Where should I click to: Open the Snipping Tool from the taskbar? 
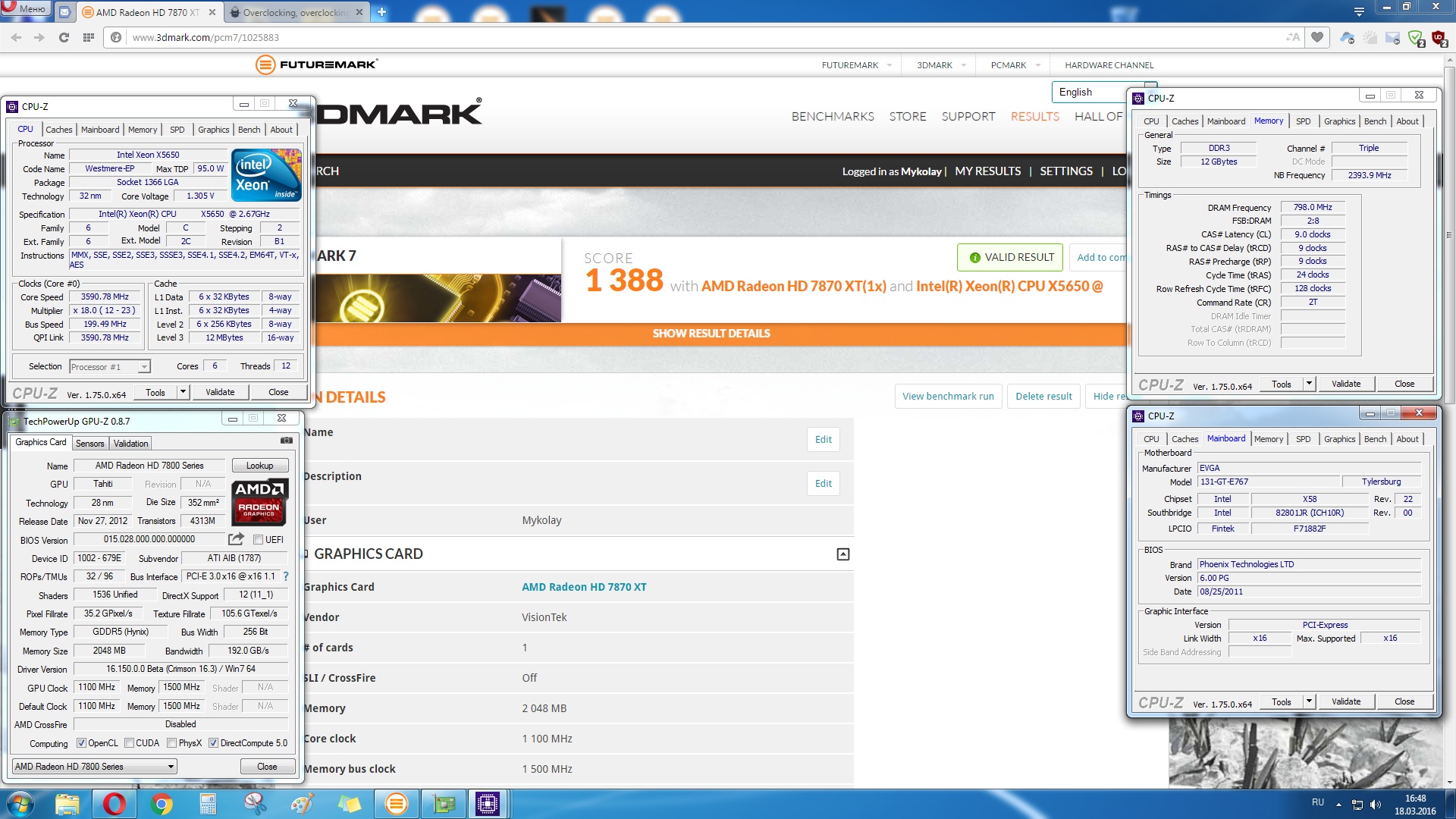(255, 804)
